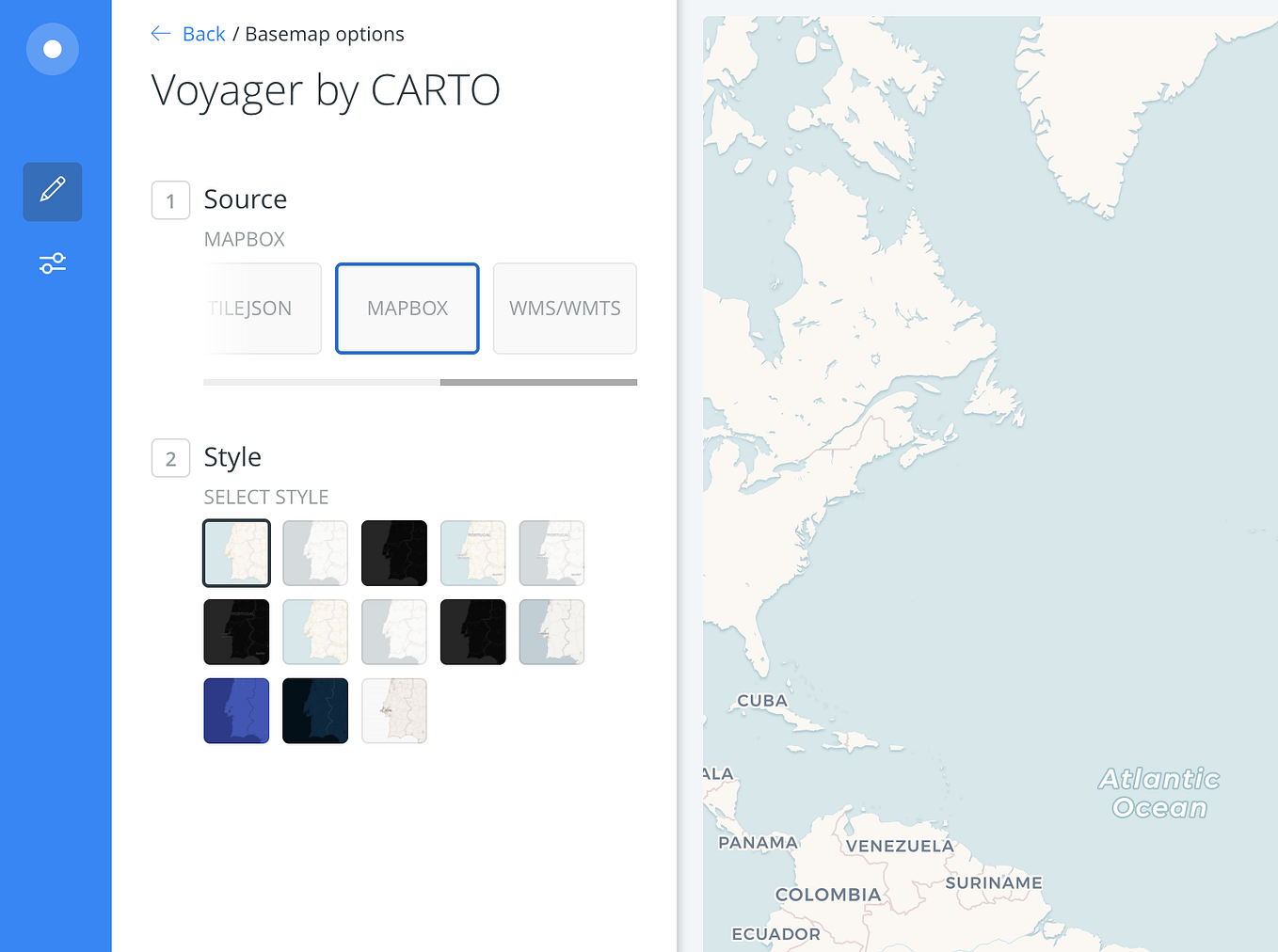Pick the bright blue basemap style thumbnail
This screenshot has height=952, width=1278.
[236, 710]
